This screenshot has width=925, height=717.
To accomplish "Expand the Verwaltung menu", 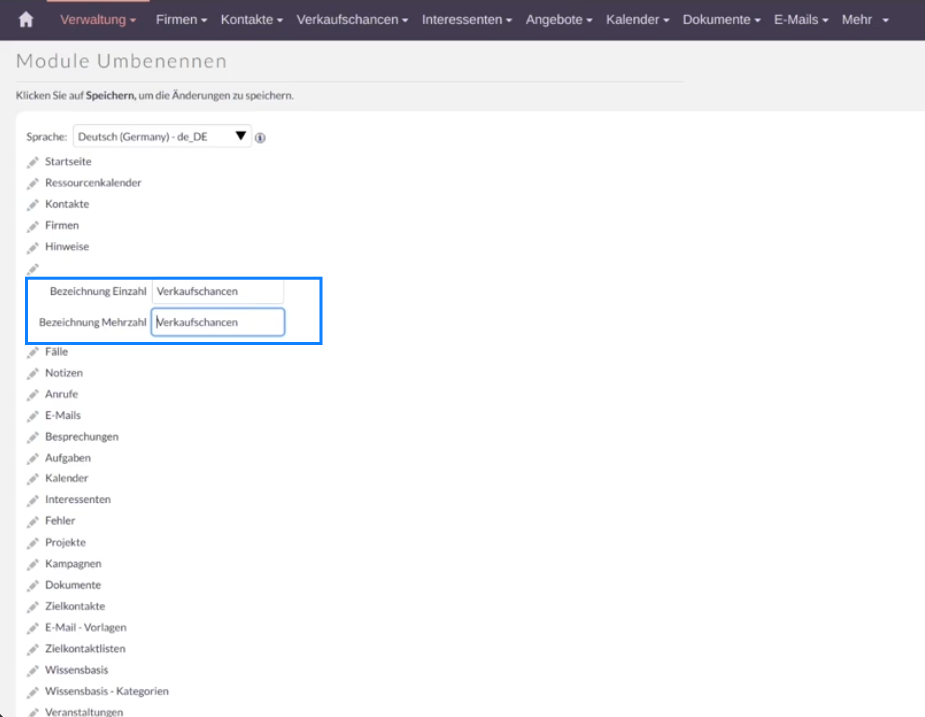I will (98, 20).
